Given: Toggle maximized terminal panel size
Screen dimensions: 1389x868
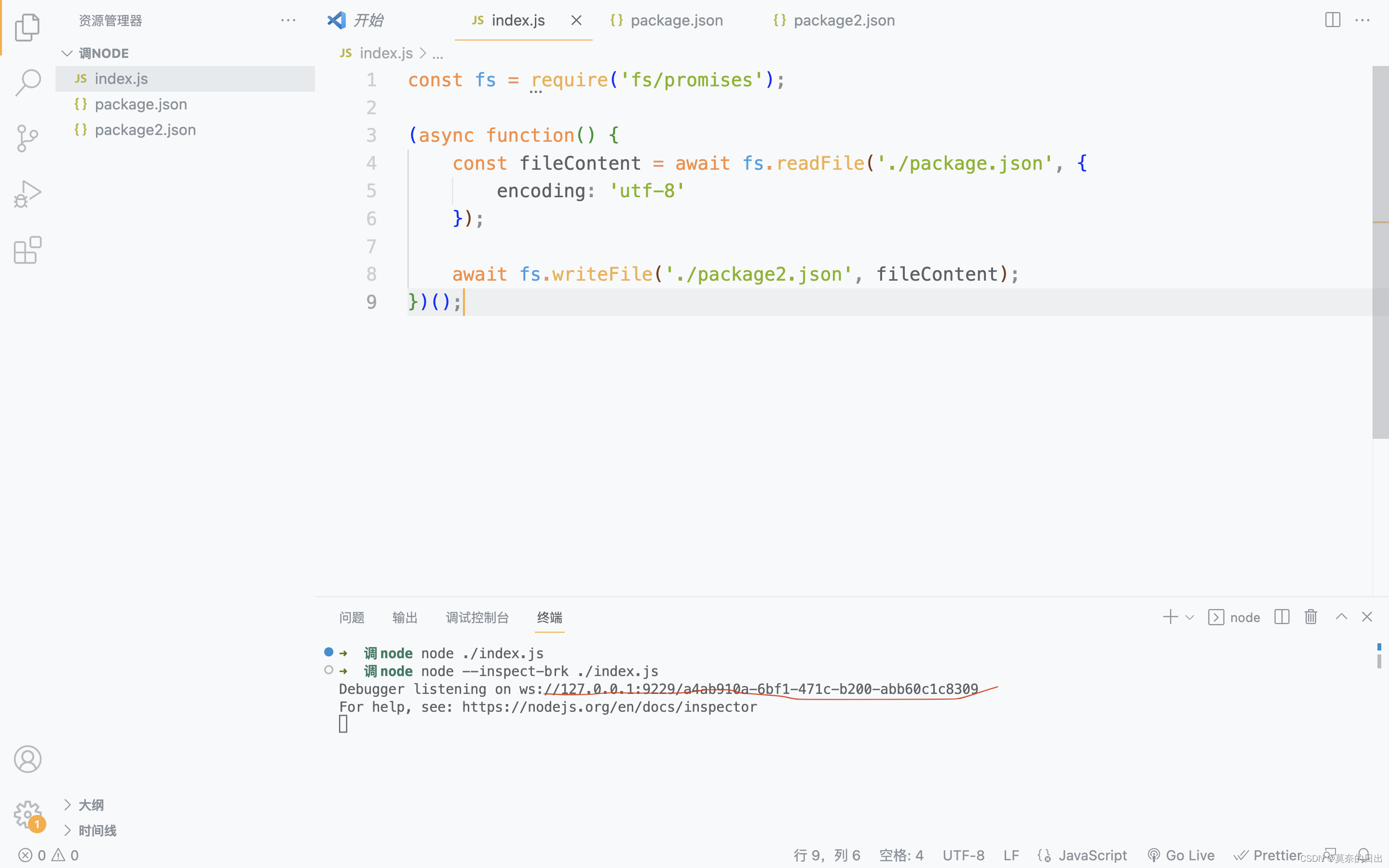Looking at the screenshot, I should pyautogui.click(x=1341, y=617).
